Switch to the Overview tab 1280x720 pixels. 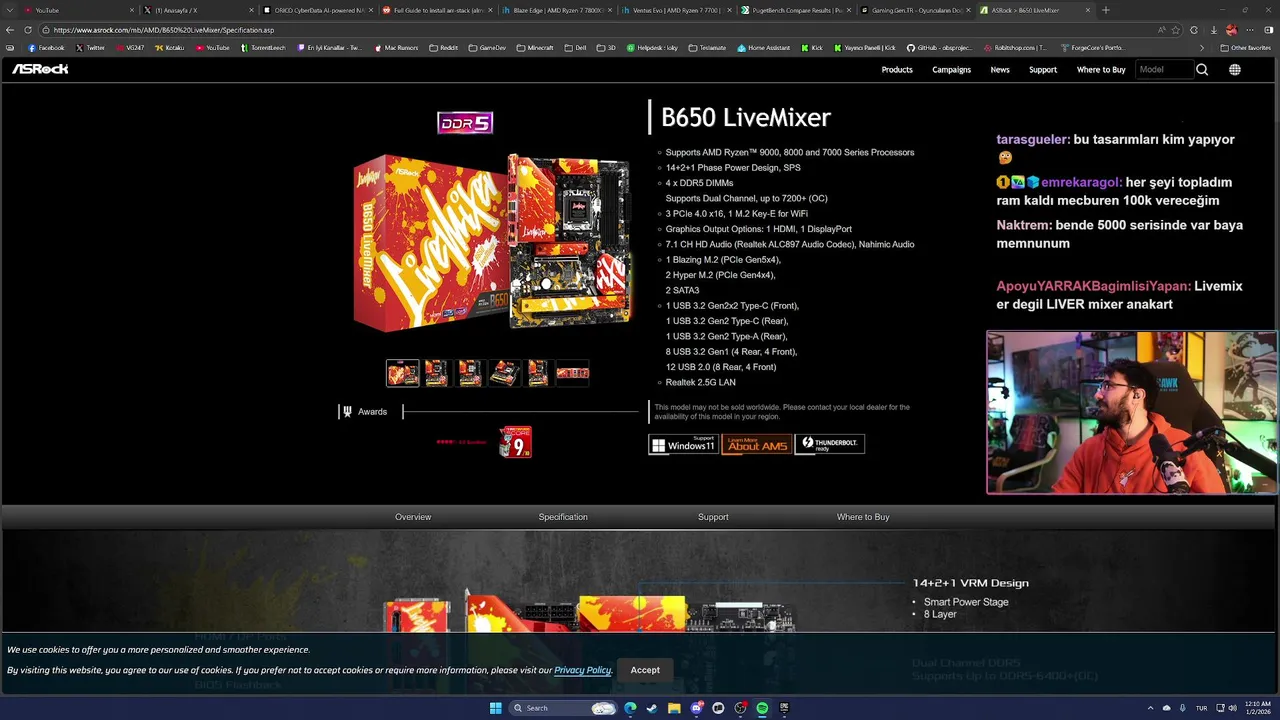click(x=413, y=517)
